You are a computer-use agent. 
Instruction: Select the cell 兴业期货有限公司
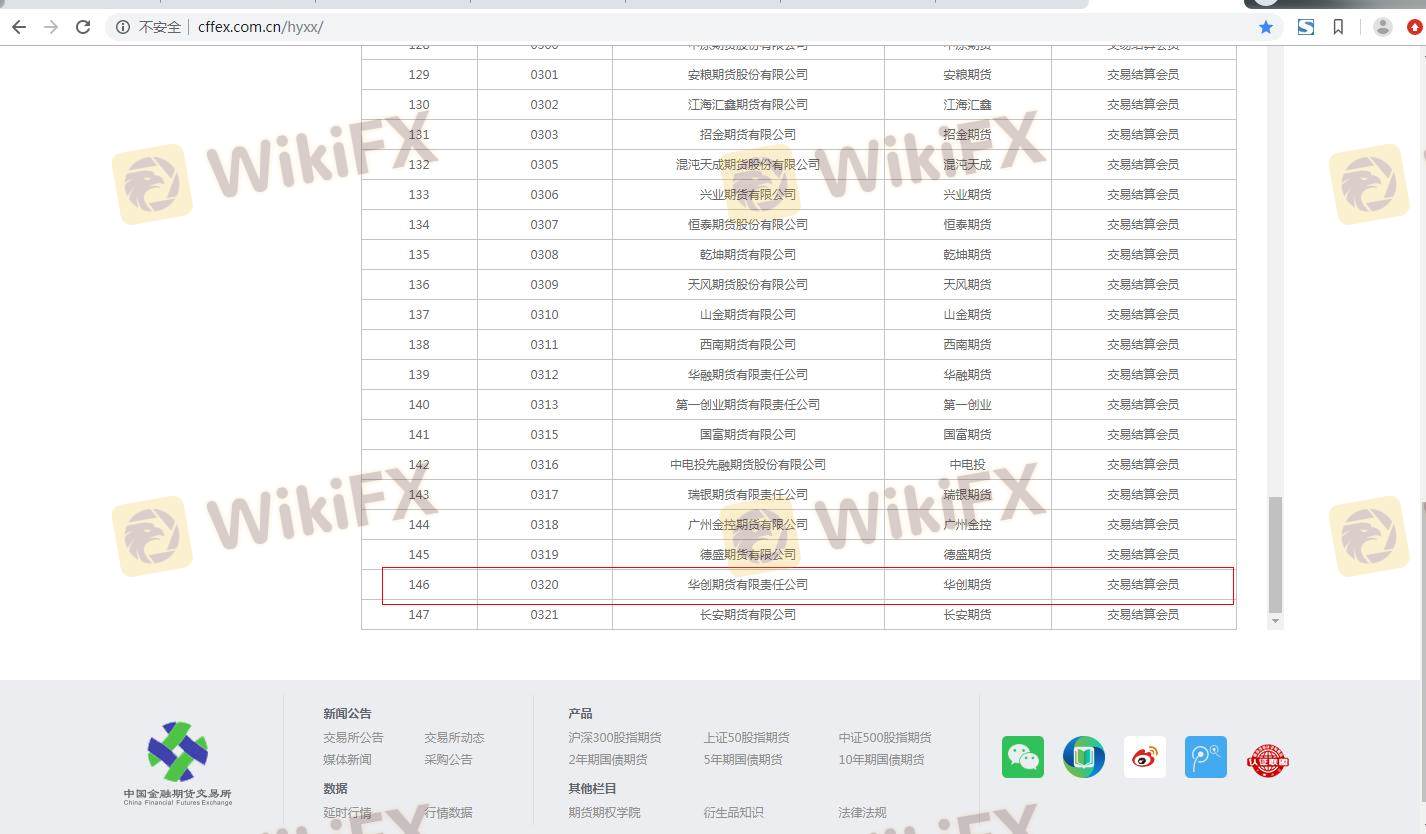tap(748, 194)
